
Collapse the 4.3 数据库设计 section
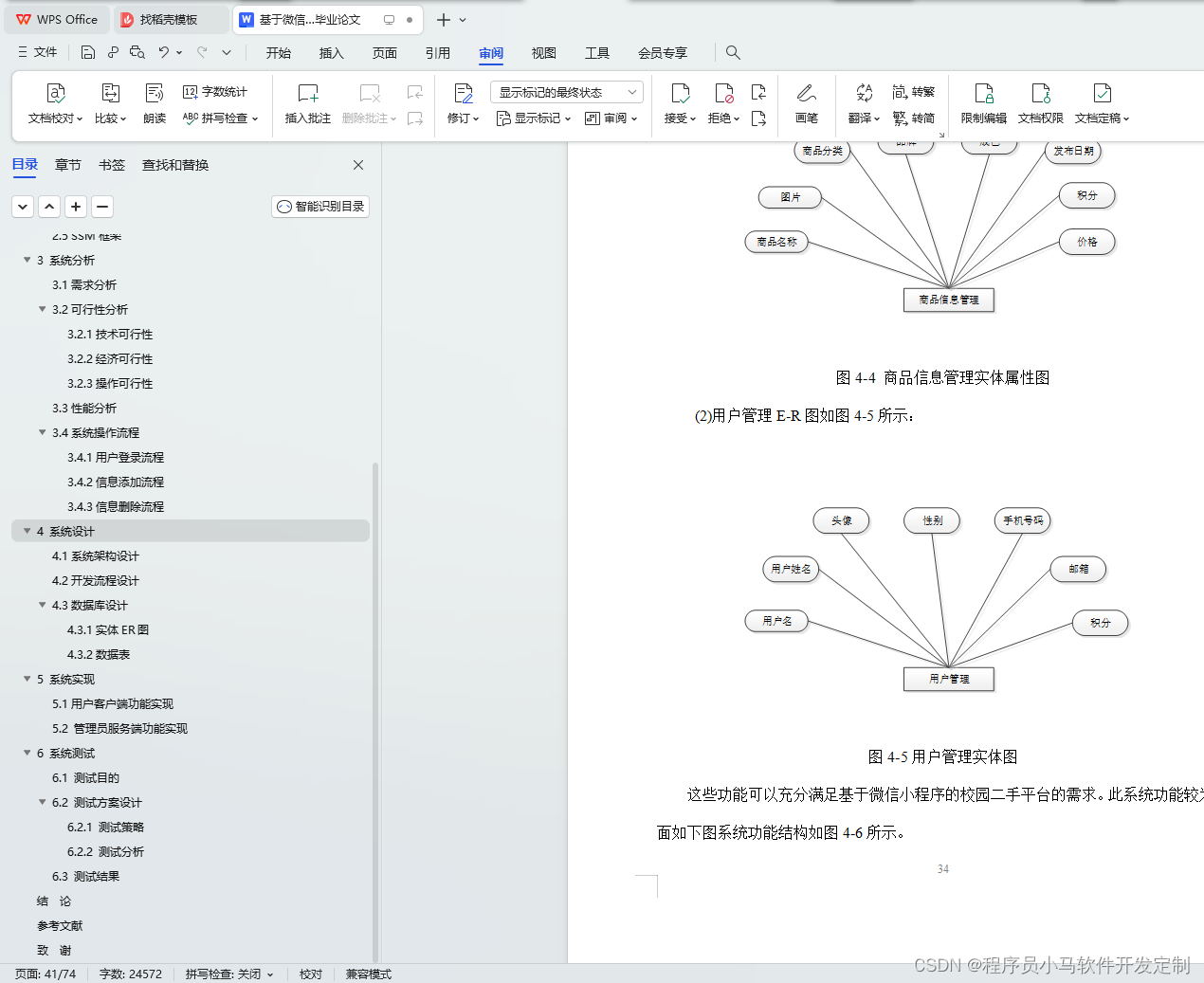coord(43,605)
